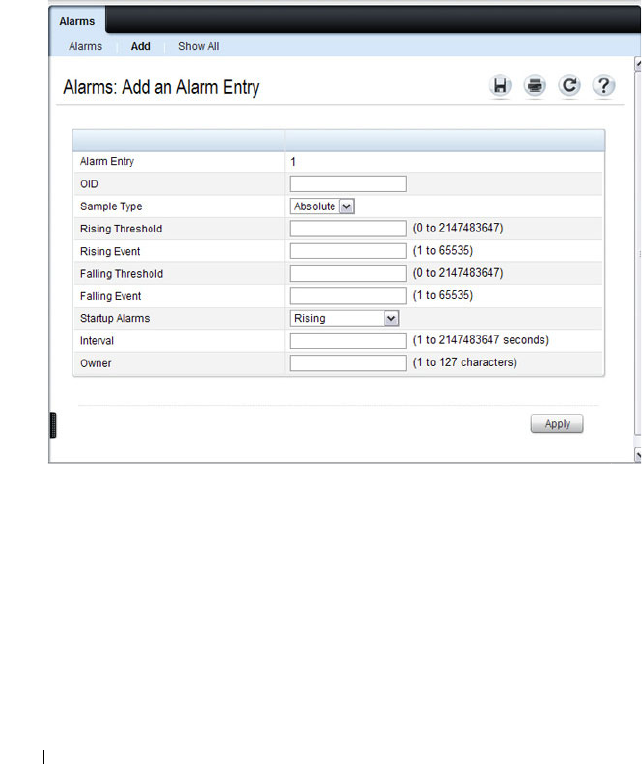Click the Alarm Entry value 1
The height and width of the screenshot is (764, 642).
293,162
